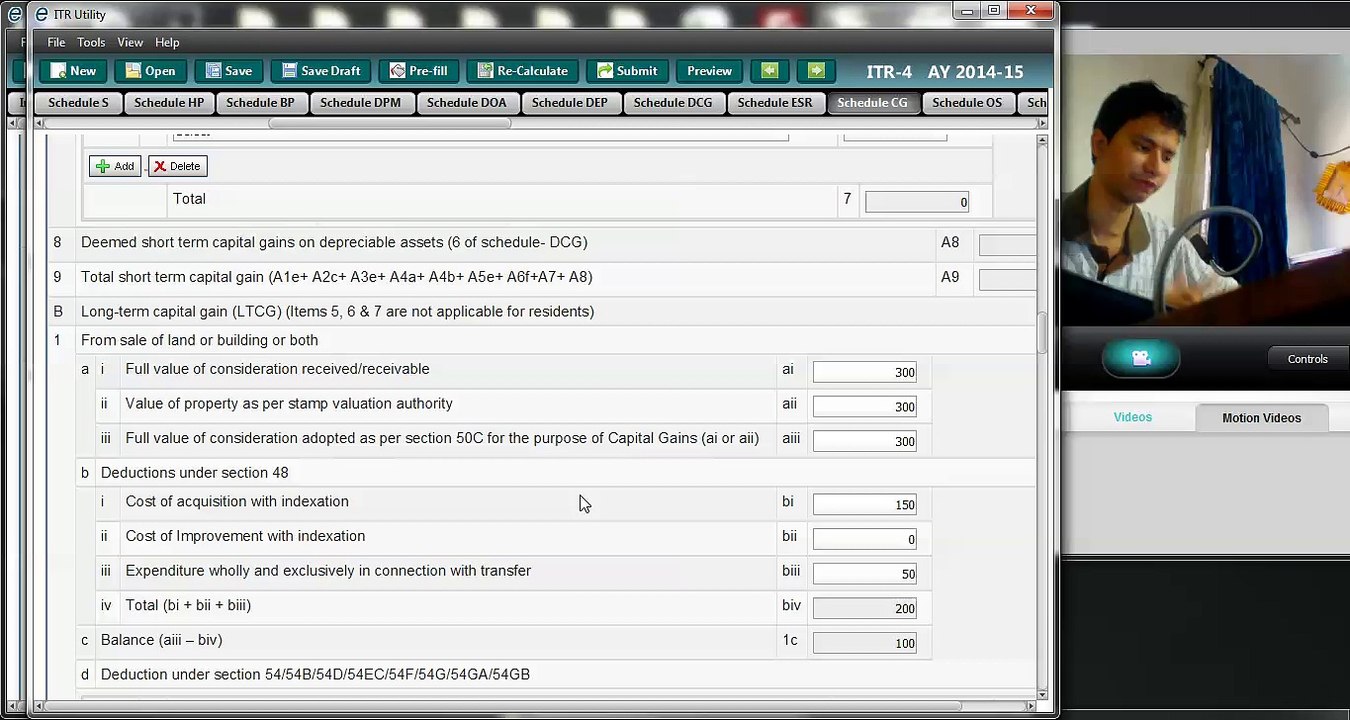This screenshot has height=720, width=1350.
Task: Open the Tools menu
Action: [x=91, y=42]
